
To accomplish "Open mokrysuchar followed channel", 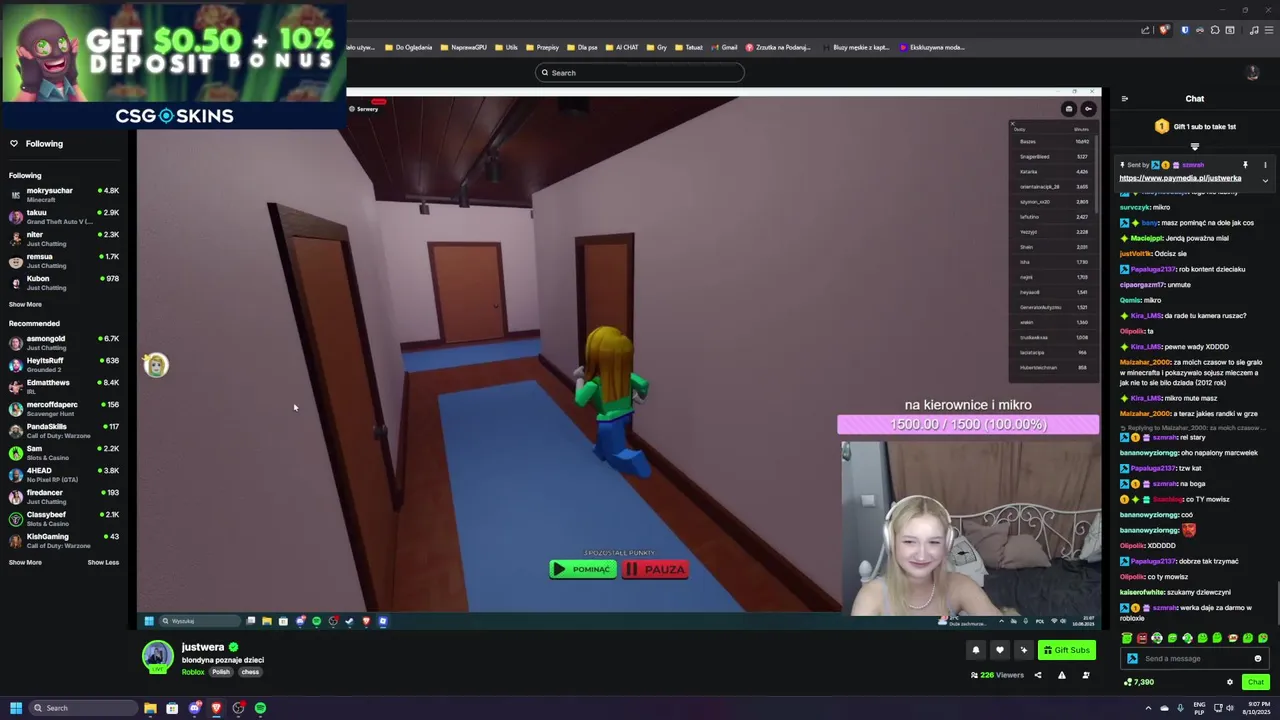I will [x=64, y=195].
